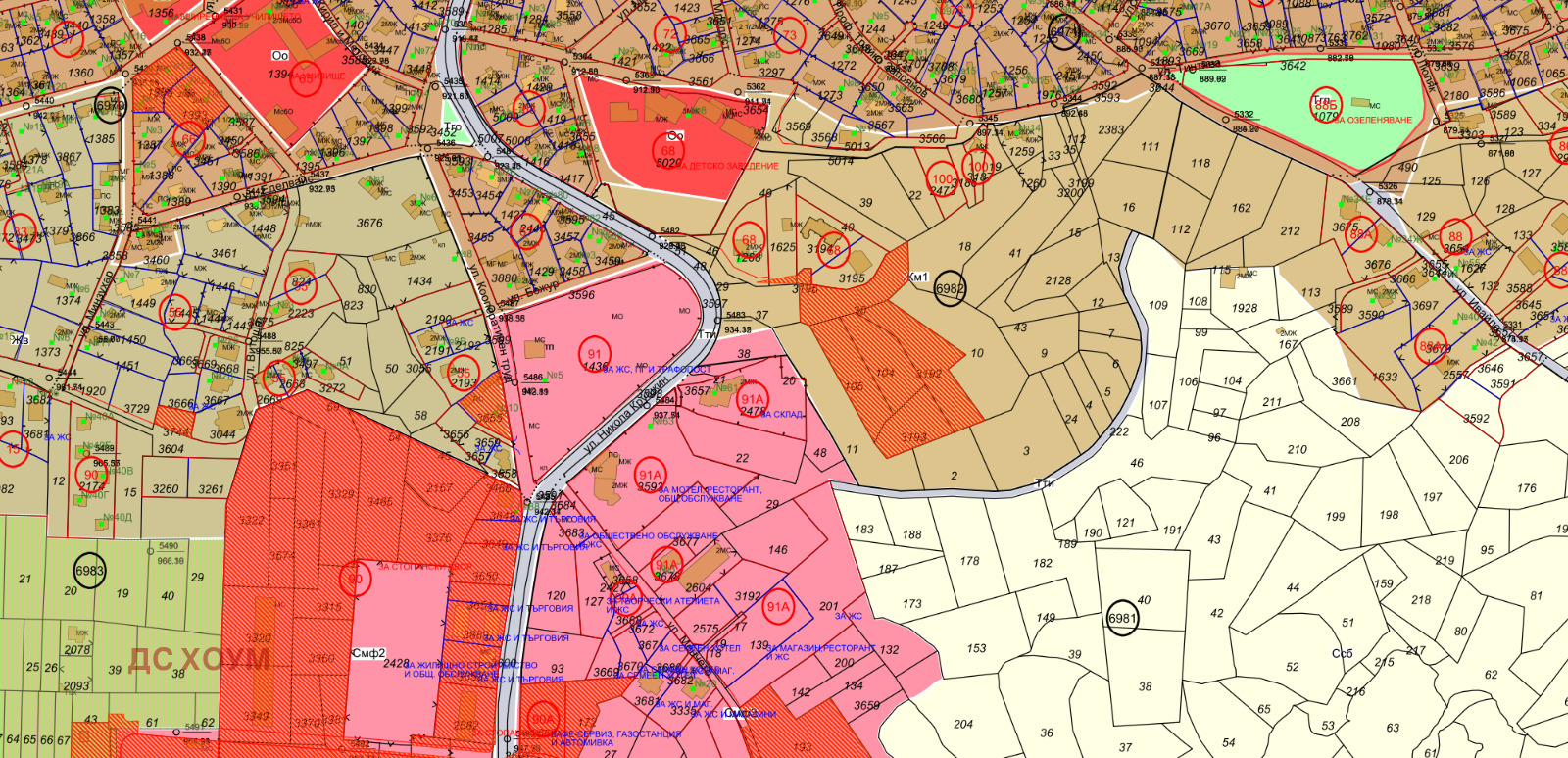1568x758 pixels.
Task: Click the black circled 6981 marker
Action: (x=1122, y=619)
